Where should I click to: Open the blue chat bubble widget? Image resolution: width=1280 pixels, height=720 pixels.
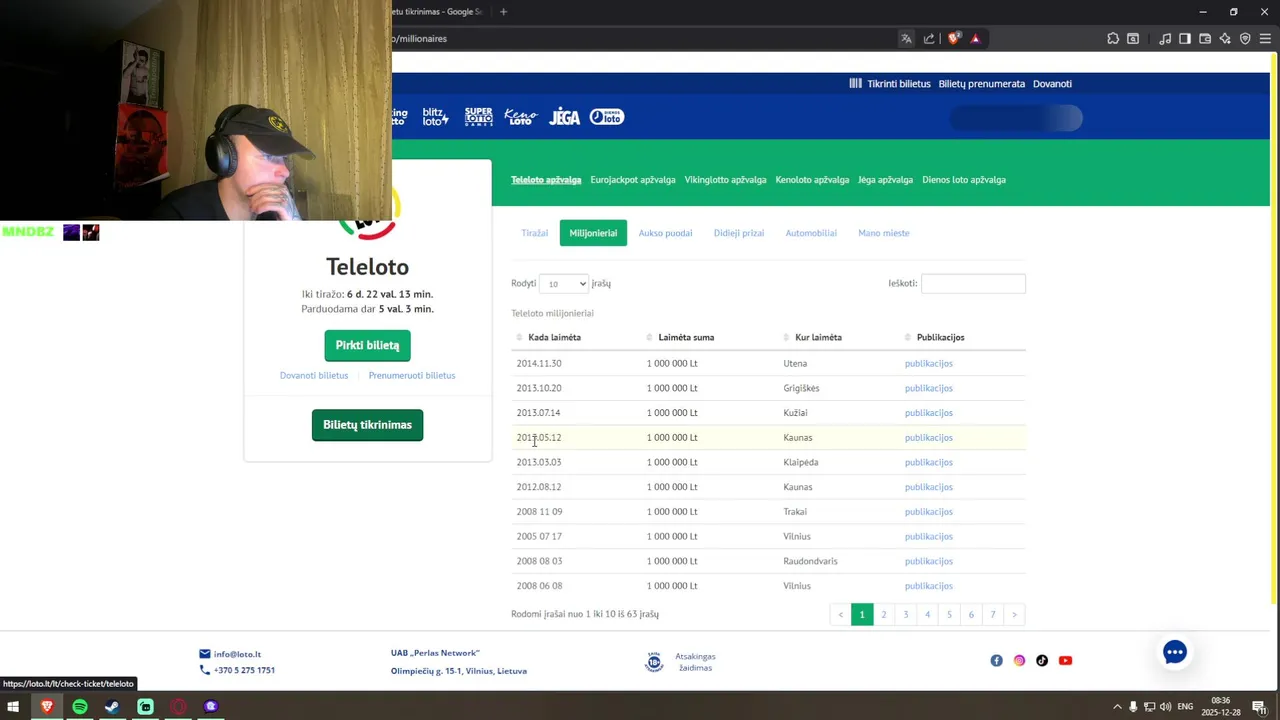[1175, 652]
